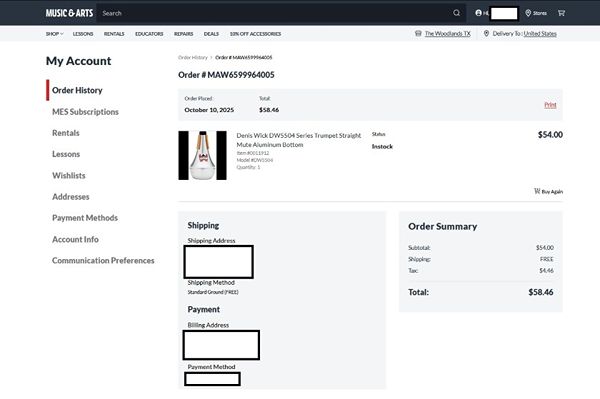Viewport: 600px width, 399px height.
Task: Open the DEALS menu item
Action: pyautogui.click(x=211, y=34)
